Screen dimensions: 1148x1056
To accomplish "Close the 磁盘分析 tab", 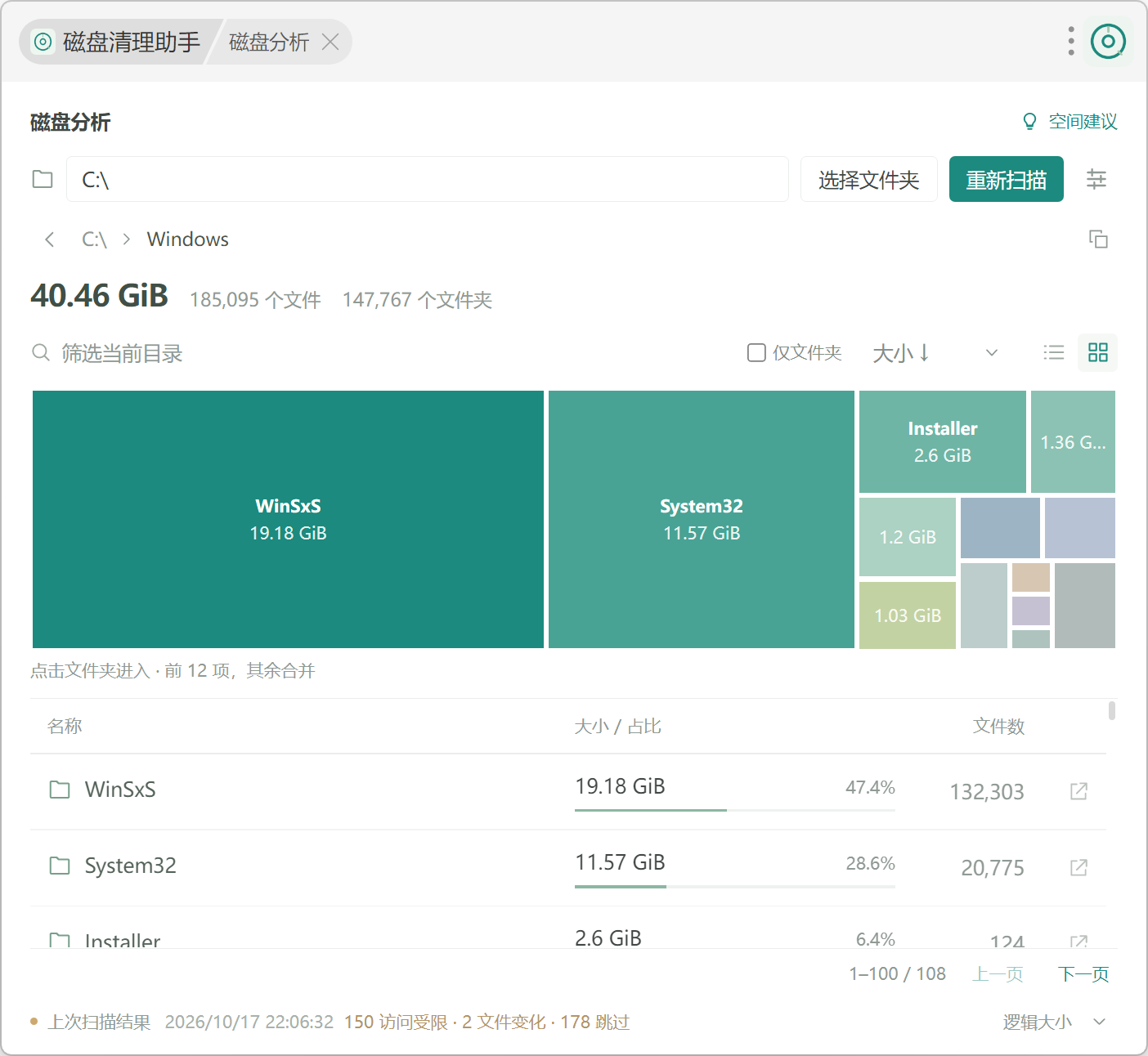I will click(x=330, y=42).
